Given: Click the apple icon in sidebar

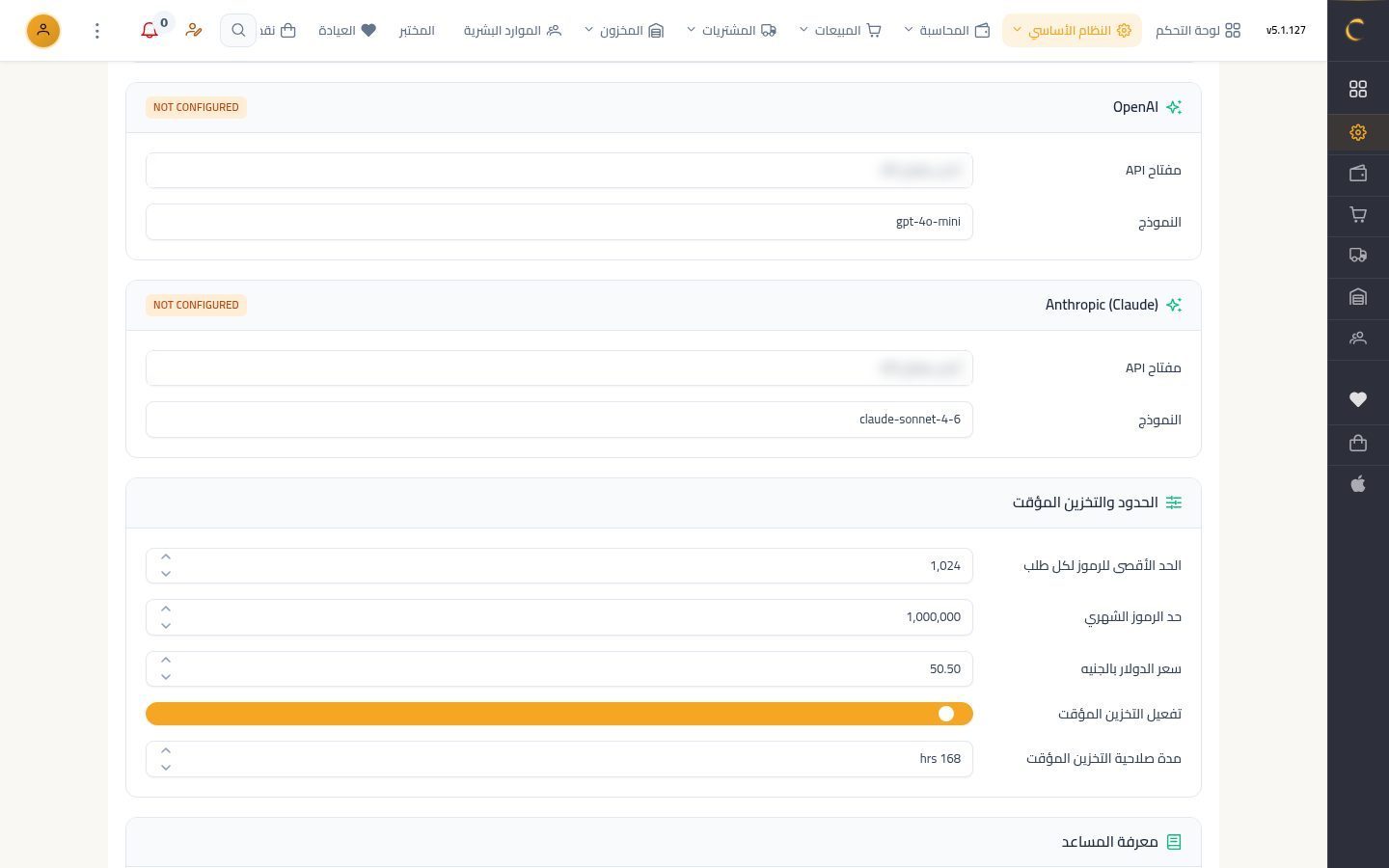Looking at the screenshot, I should click(1358, 484).
